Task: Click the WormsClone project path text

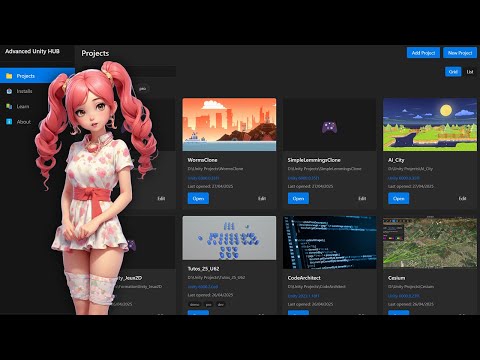Action: 215,169
